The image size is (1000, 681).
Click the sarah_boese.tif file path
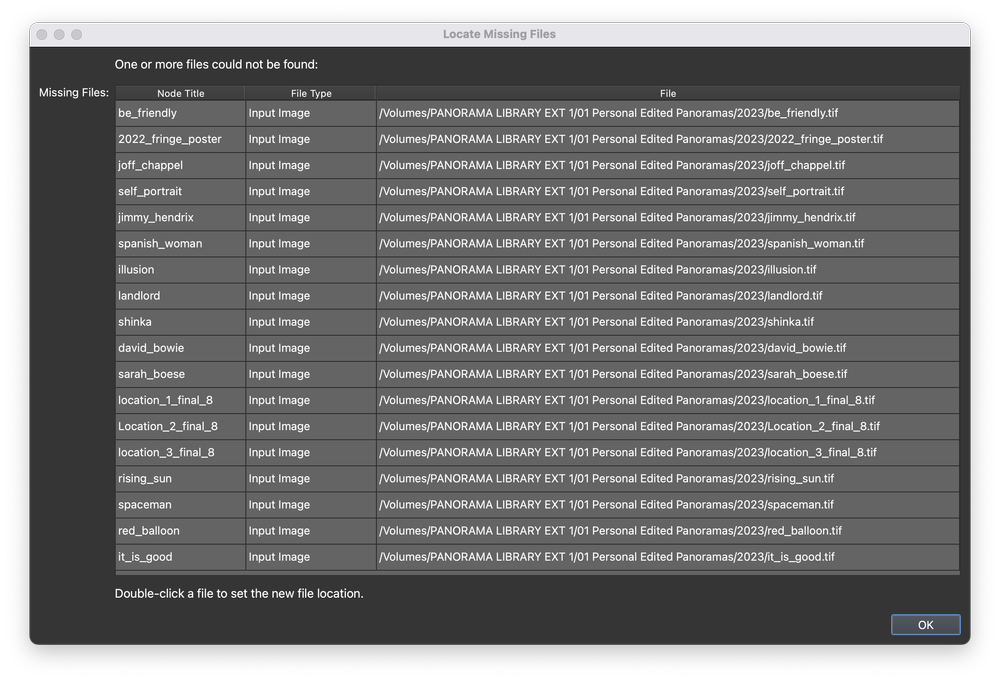[x=668, y=374]
